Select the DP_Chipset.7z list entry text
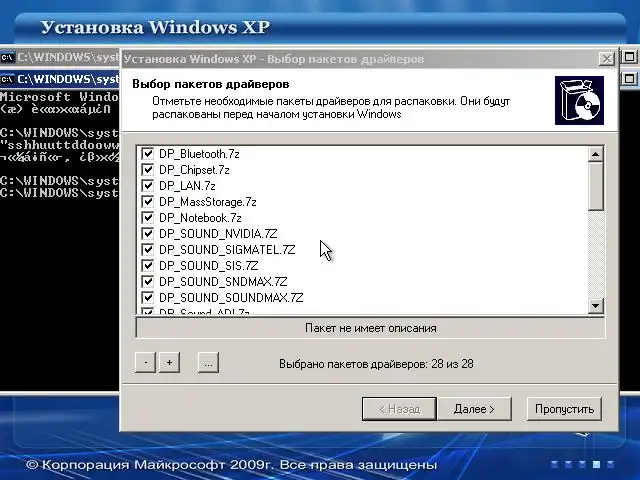Viewport: 640px width, 480px height. [x=194, y=170]
